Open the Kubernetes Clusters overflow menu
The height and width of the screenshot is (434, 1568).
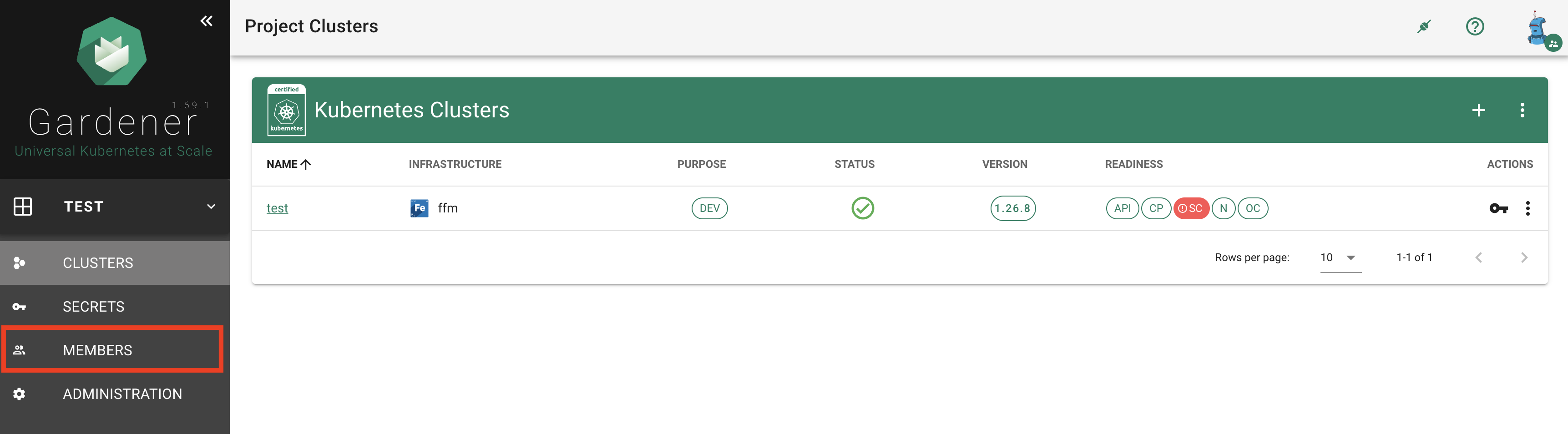[x=1523, y=110]
